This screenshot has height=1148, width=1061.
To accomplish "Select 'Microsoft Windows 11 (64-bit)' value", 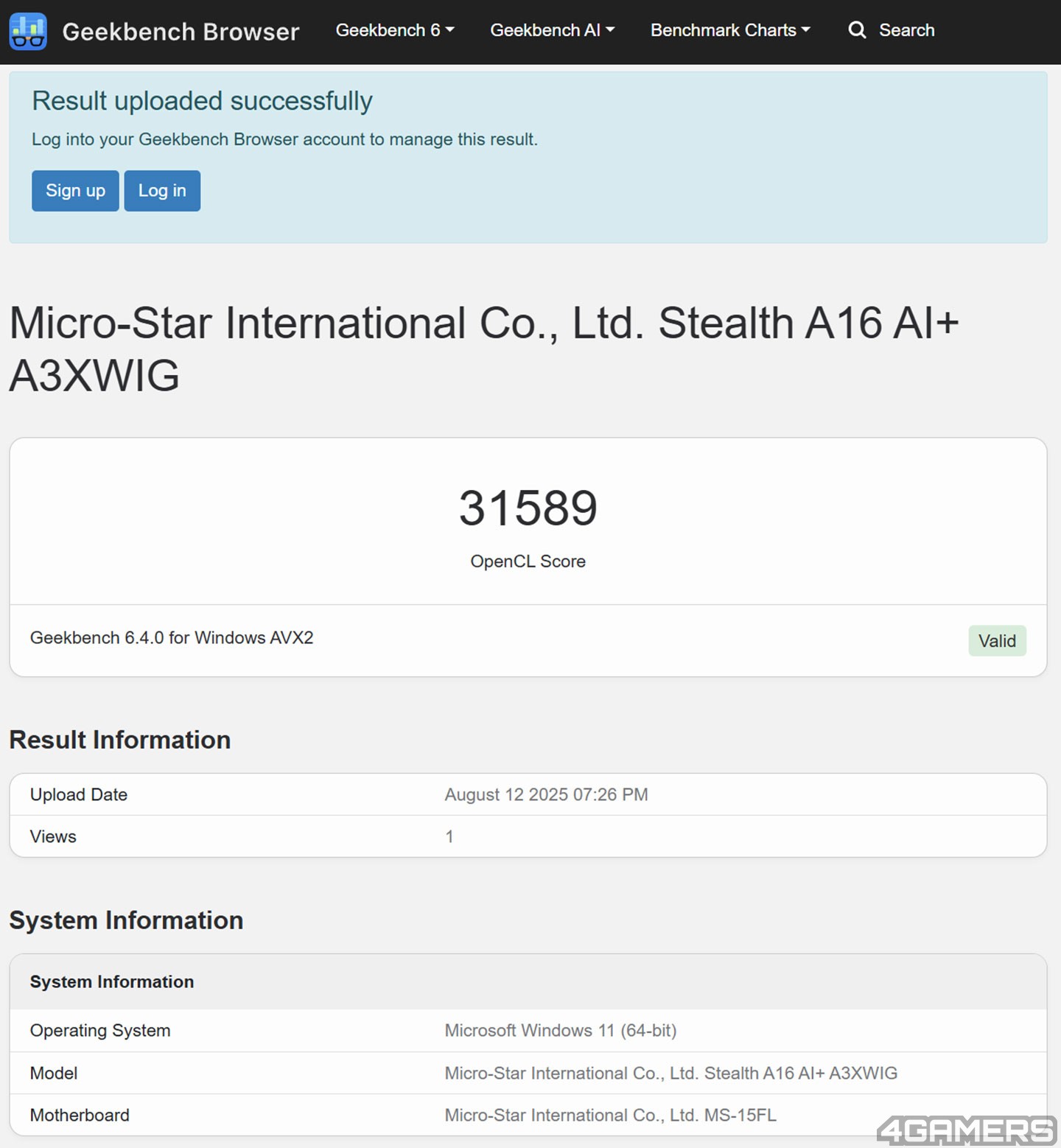I will coord(561,1031).
